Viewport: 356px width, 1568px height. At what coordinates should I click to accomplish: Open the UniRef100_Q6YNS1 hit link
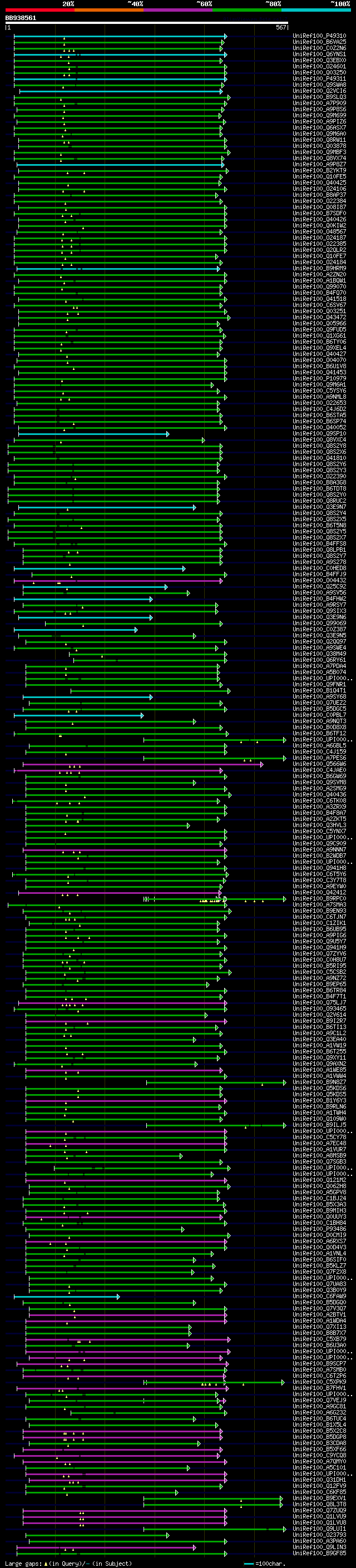(319, 54)
